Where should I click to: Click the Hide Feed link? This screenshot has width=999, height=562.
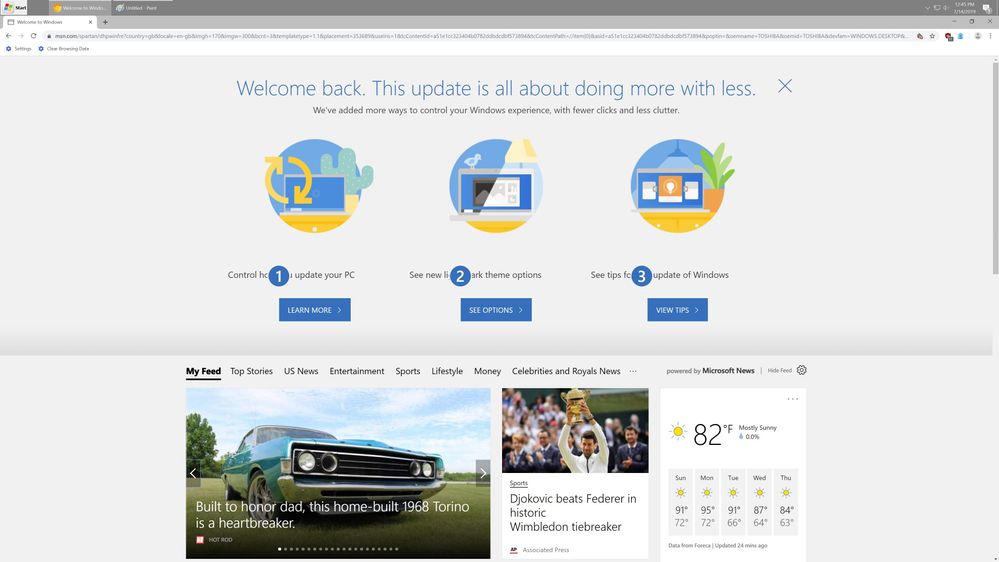tap(779, 370)
